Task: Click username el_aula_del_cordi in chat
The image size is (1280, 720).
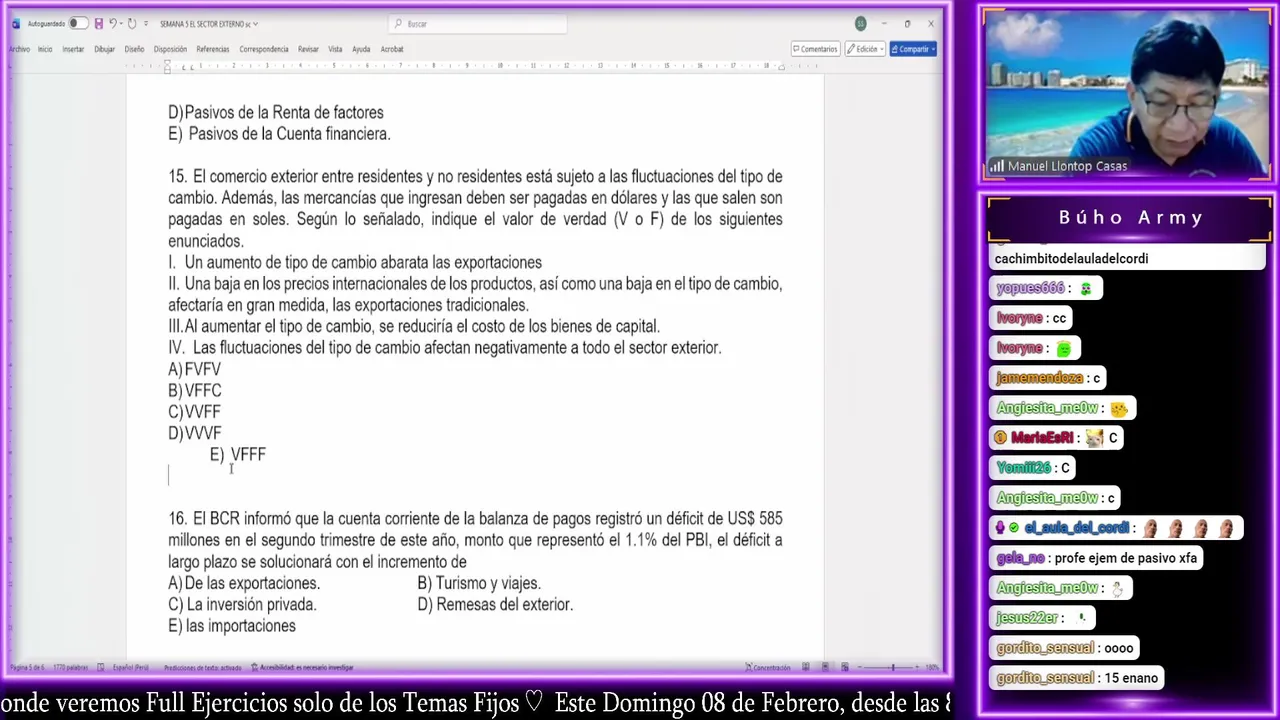Action: pyautogui.click(x=1076, y=528)
